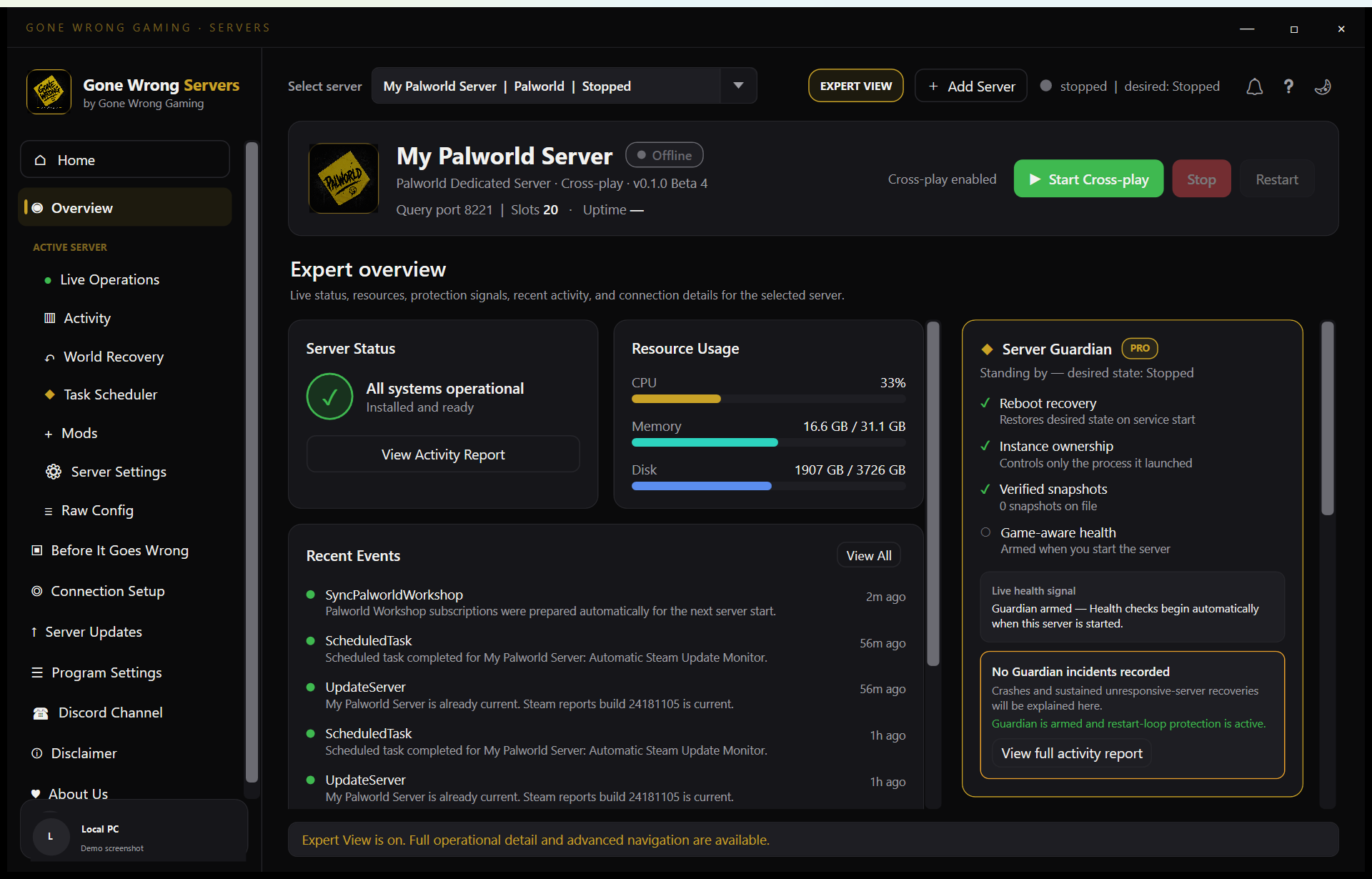Go to World Recovery

(x=113, y=357)
